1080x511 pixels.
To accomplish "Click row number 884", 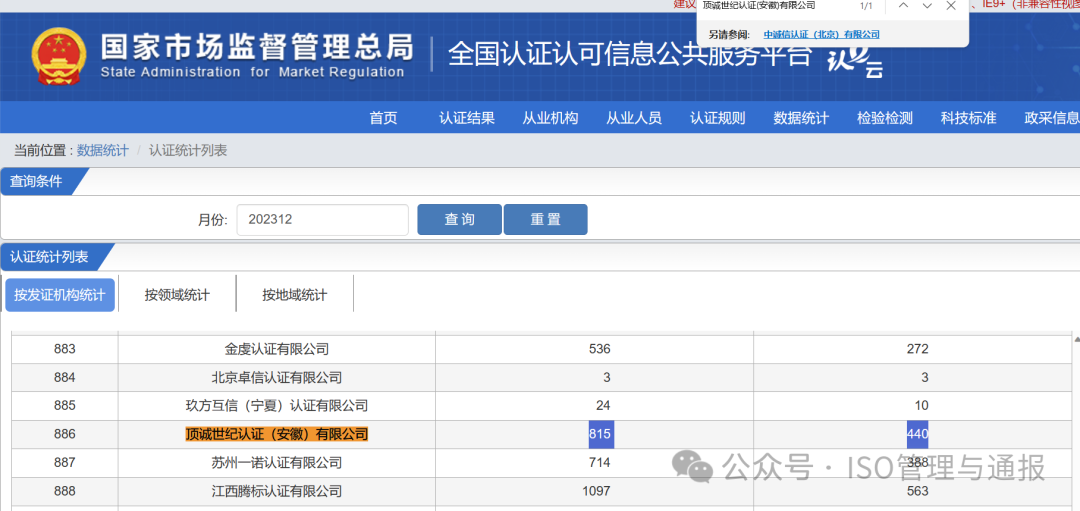I will click(65, 377).
